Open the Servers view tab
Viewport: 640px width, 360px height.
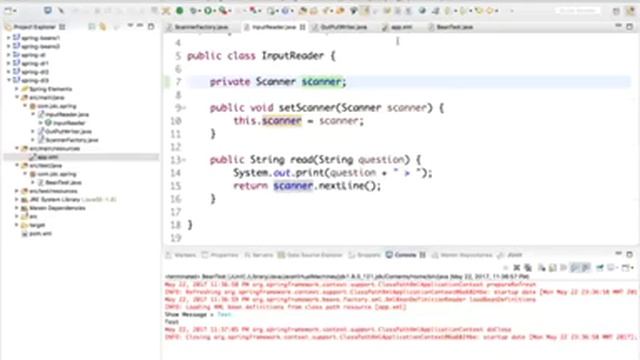pyautogui.click(x=259, y=255)
